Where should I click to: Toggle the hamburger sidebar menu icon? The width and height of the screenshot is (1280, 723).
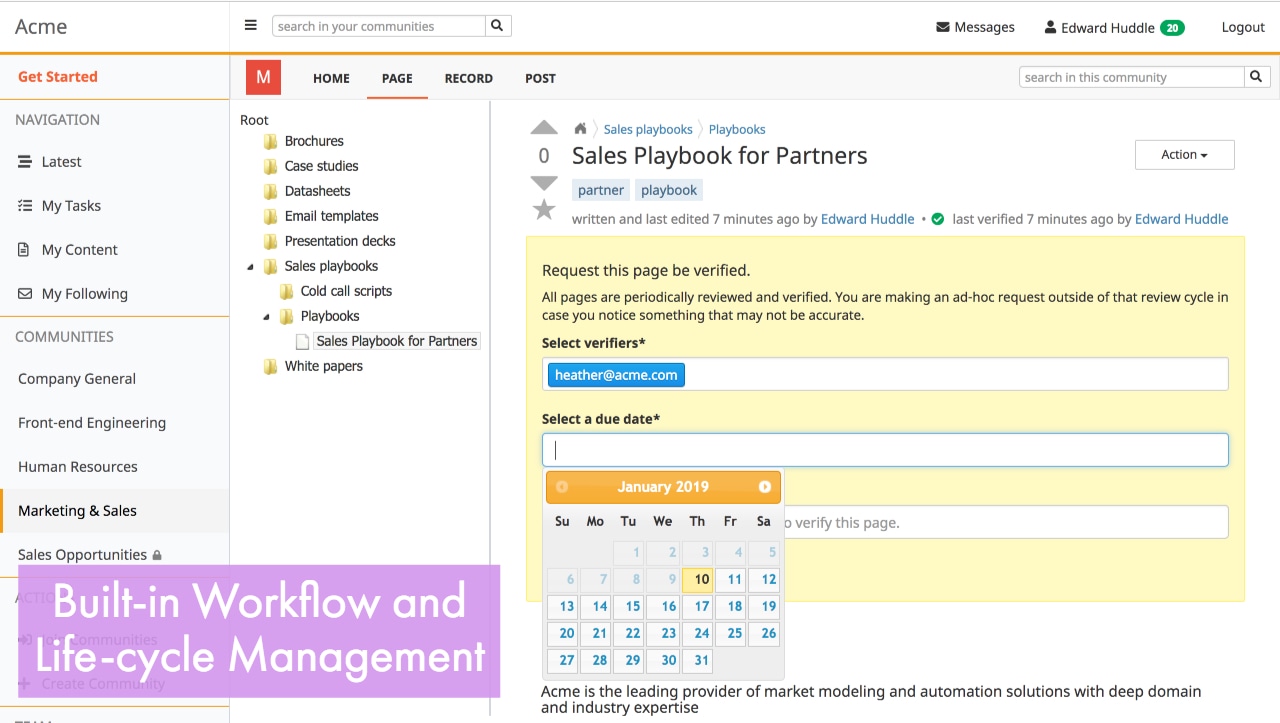(251, 26)
